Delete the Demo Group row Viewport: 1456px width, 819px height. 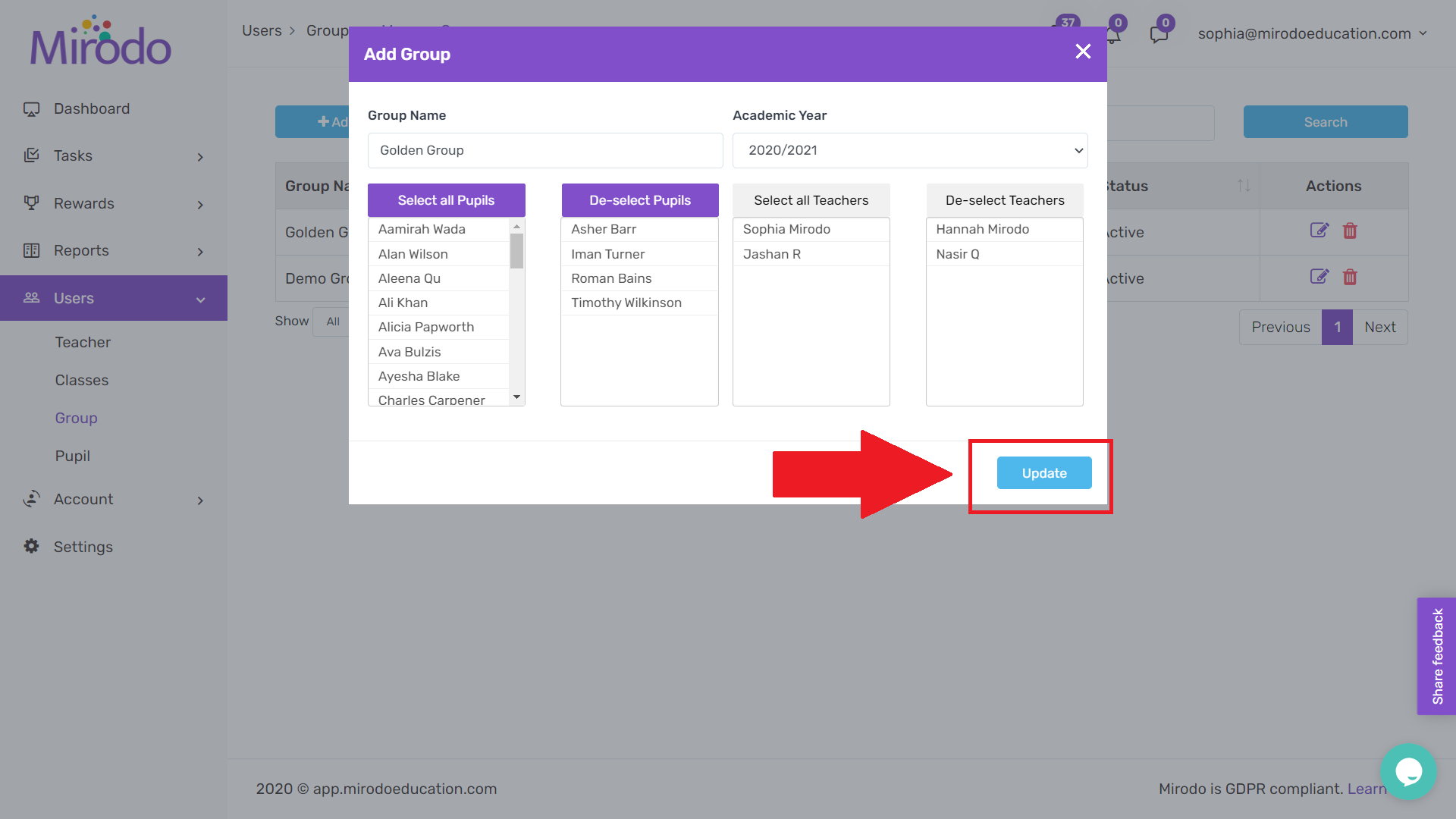point(1350,277)
